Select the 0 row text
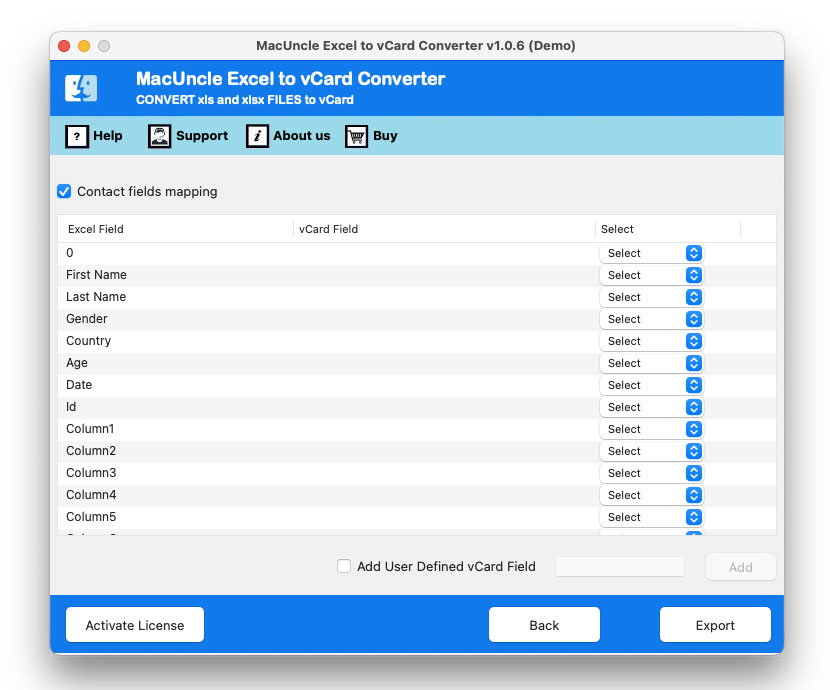Screen dimensions: 830x690 [x=69, y=253]
